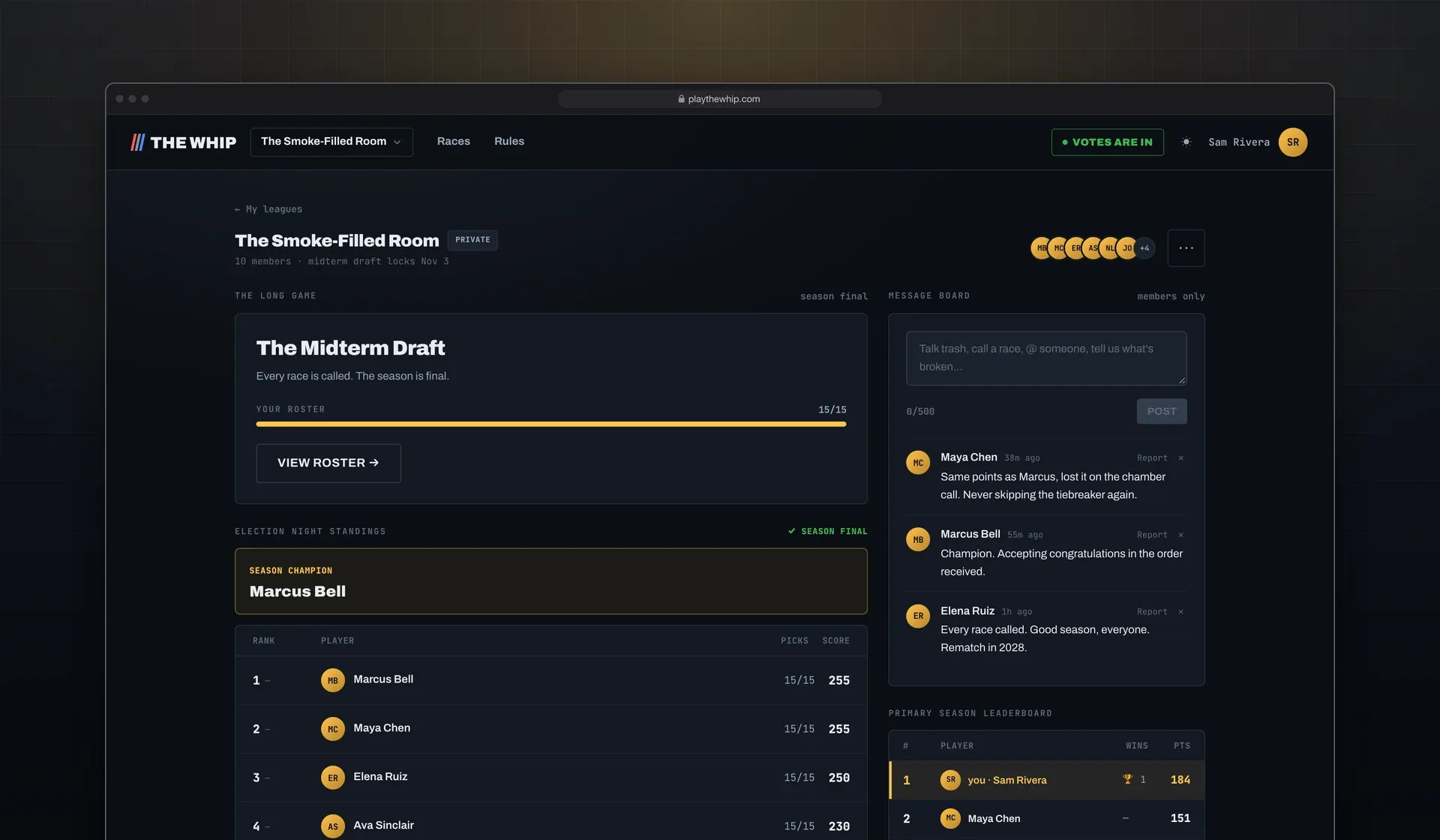Click the roster 15/15 progress bar
The height and width of the screenshot is (840, 1440).
[x=551, y=424]
